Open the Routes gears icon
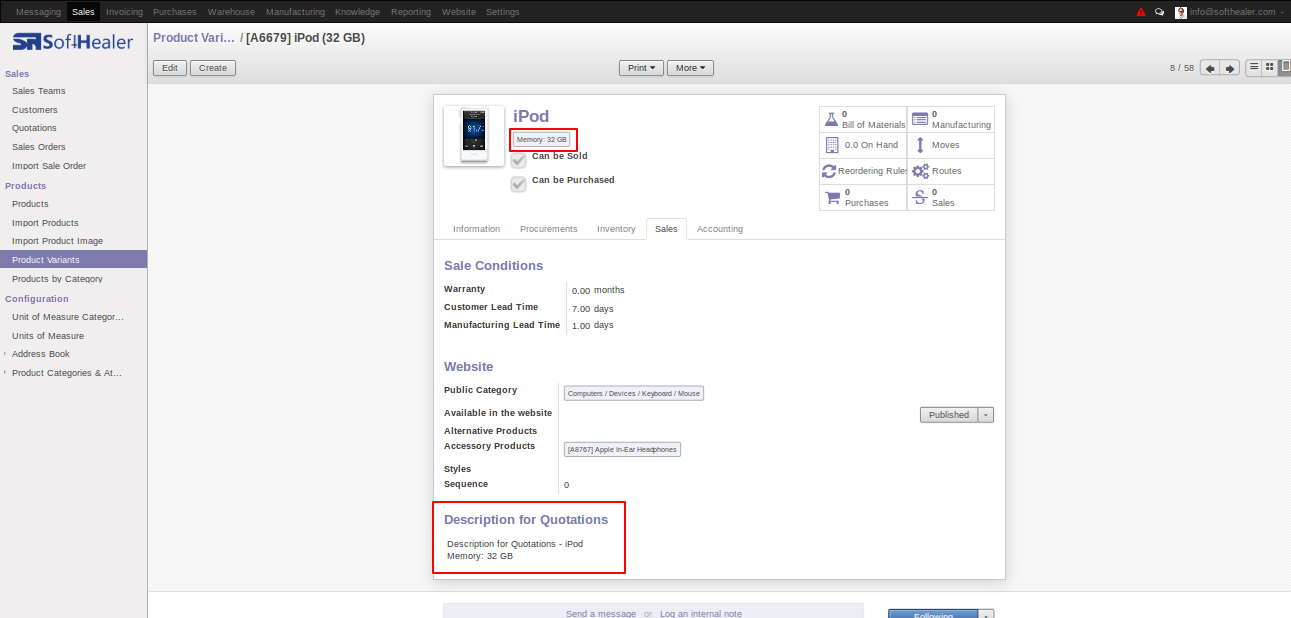The image size is (1291, 618). tap(920, 171)
